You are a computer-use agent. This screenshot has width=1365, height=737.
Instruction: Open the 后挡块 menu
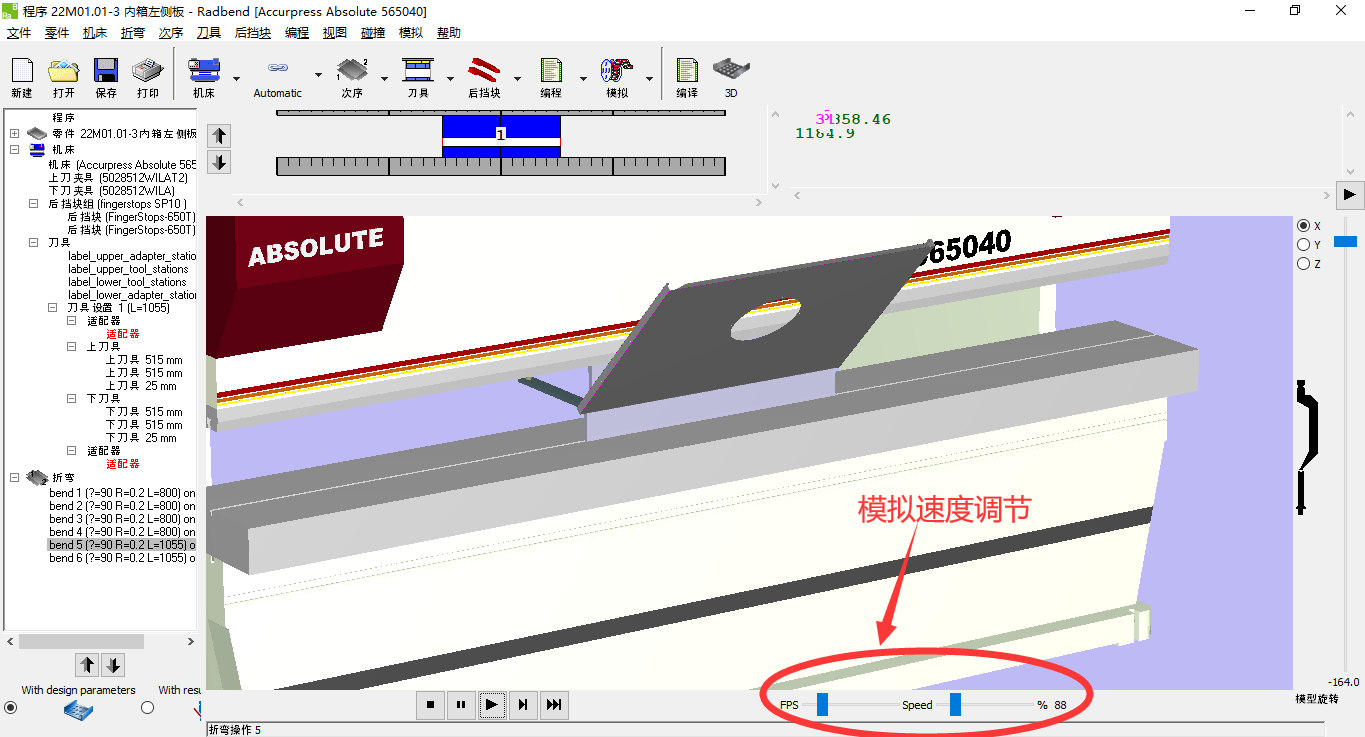point(253,32)
